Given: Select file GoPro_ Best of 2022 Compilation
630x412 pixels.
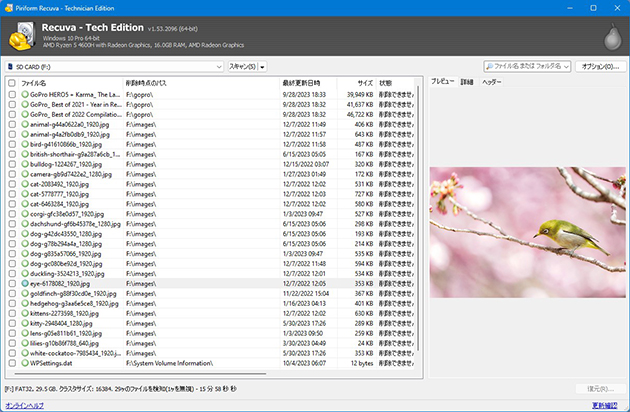Looking at the screenshot, I should (76, 115).
